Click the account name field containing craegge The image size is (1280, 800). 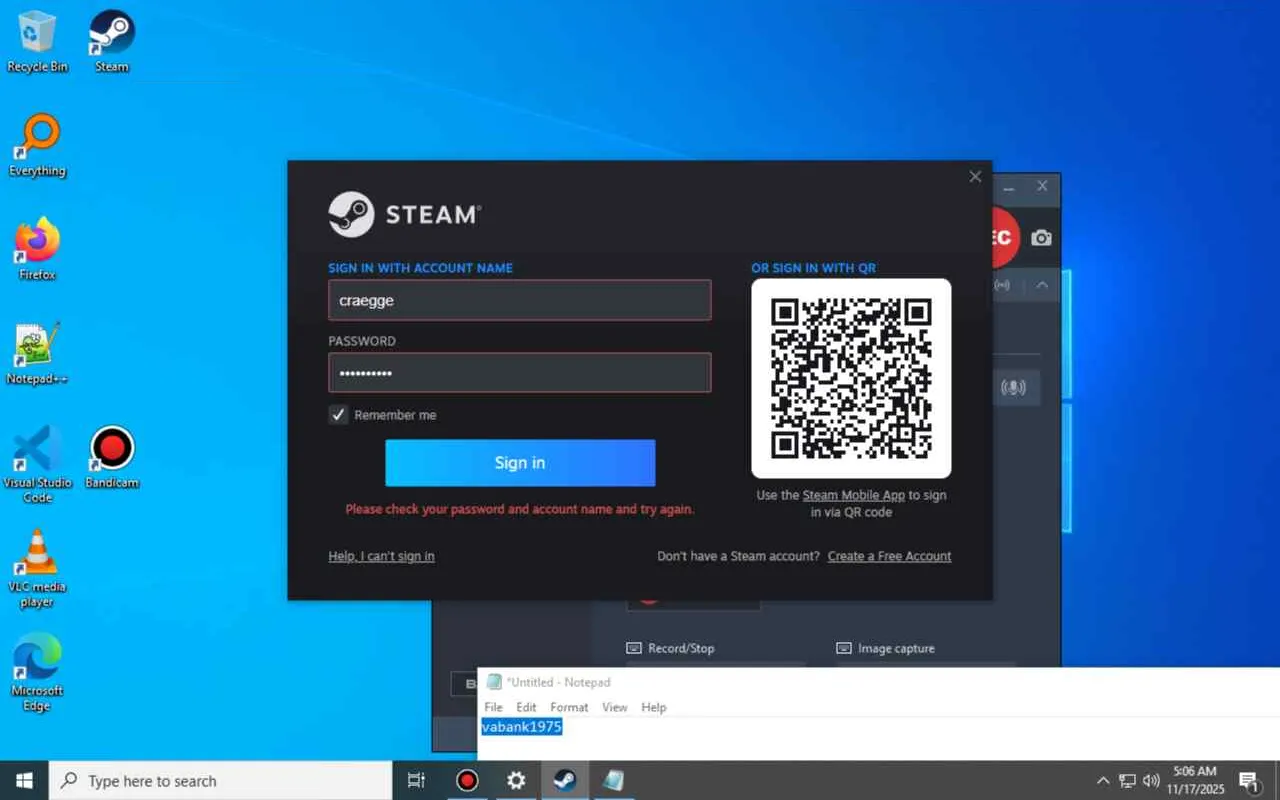tap(520, 300)
